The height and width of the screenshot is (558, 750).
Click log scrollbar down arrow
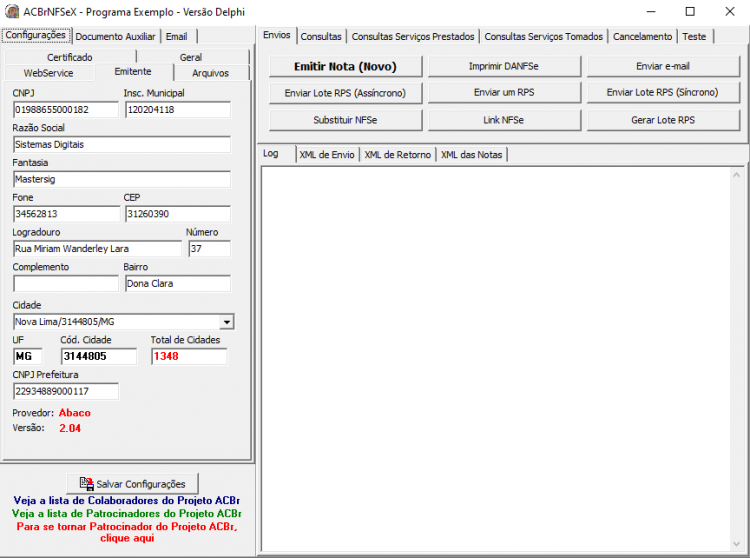[736, 544]
